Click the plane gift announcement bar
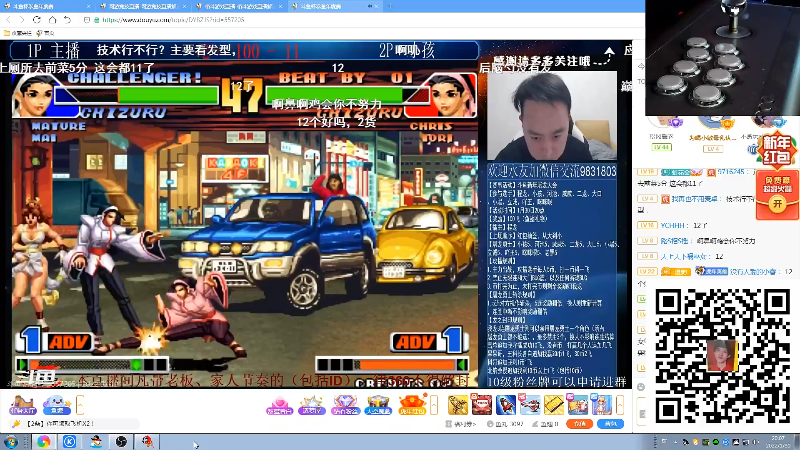 click(74, 423)
